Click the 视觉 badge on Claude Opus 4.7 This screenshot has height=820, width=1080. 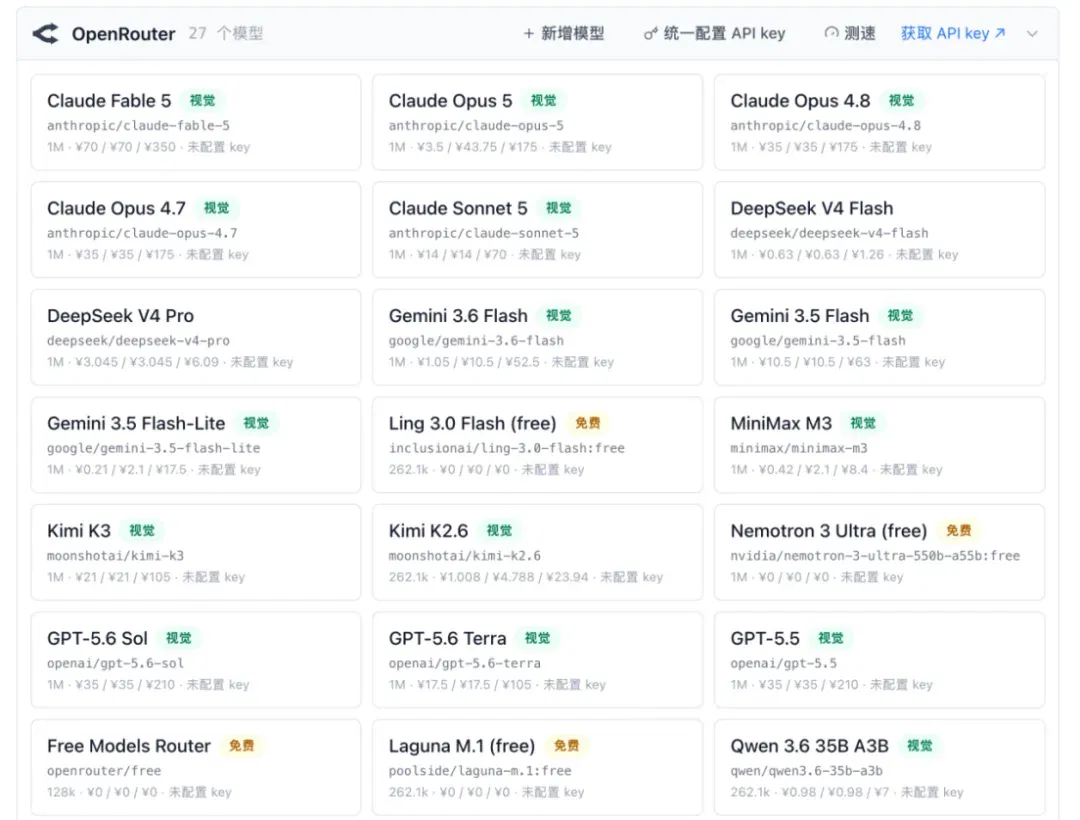click(216, 208)
